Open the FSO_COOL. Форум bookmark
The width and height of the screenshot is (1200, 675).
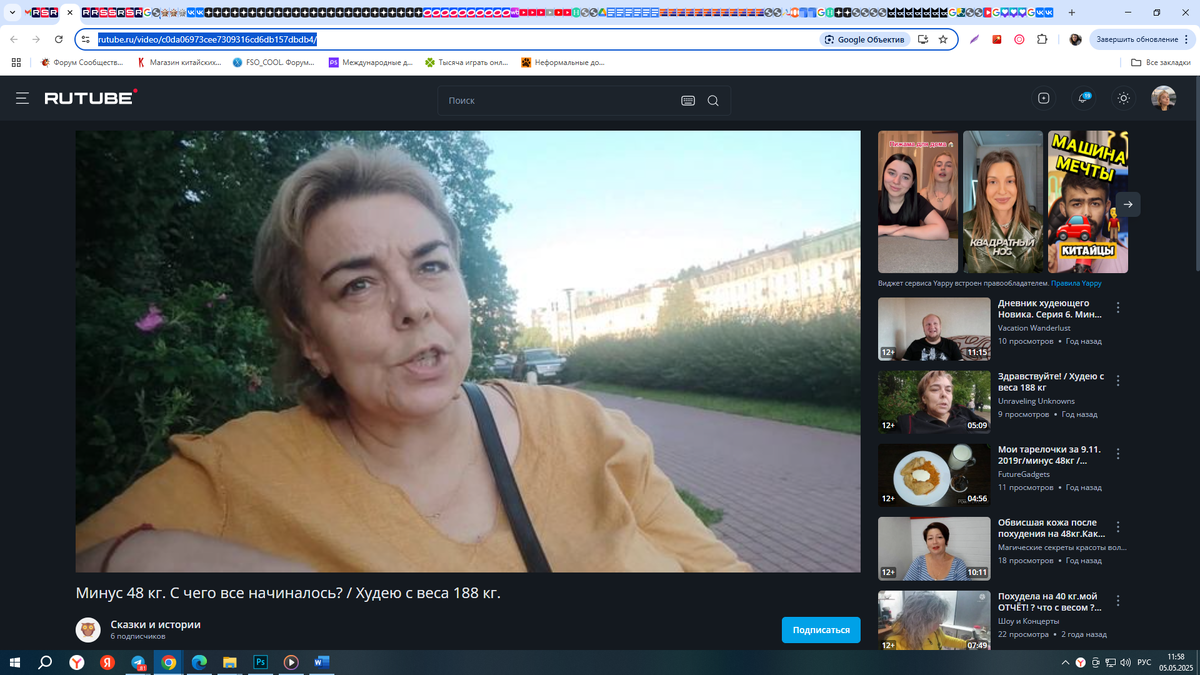tap(273, 62)
